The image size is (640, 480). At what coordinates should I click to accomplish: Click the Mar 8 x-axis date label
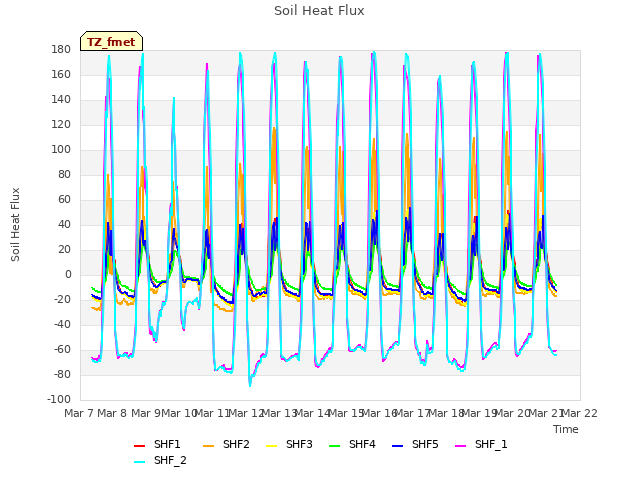[x=112, y=413]
